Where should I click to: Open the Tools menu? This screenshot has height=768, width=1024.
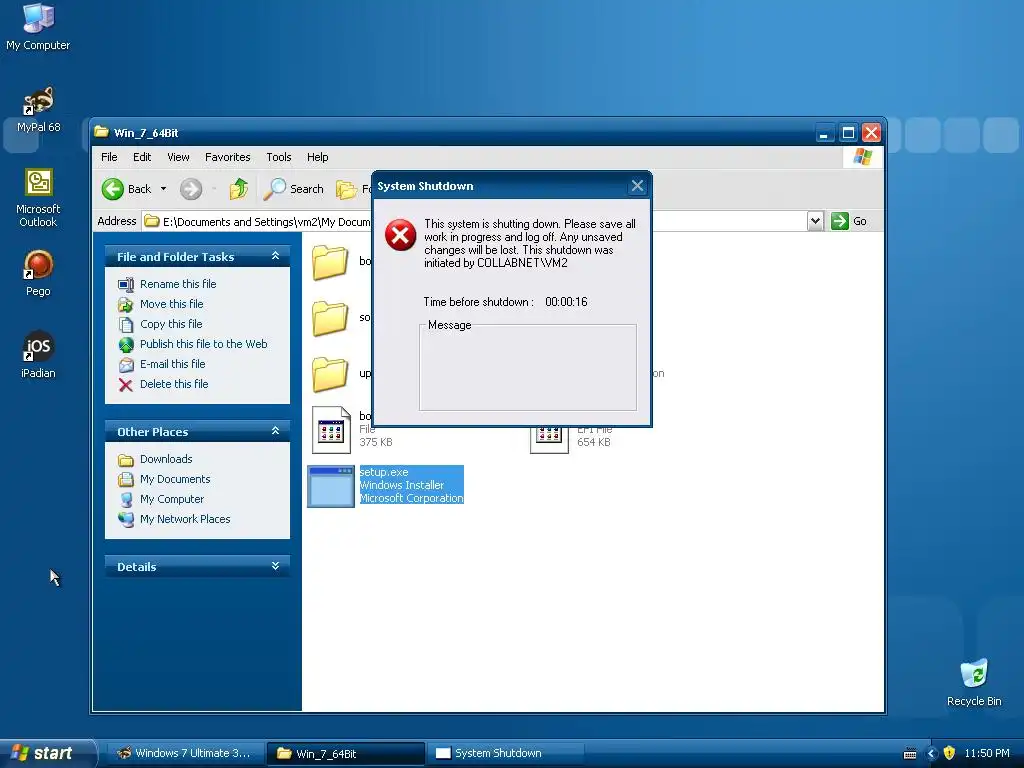coord(279,157)
